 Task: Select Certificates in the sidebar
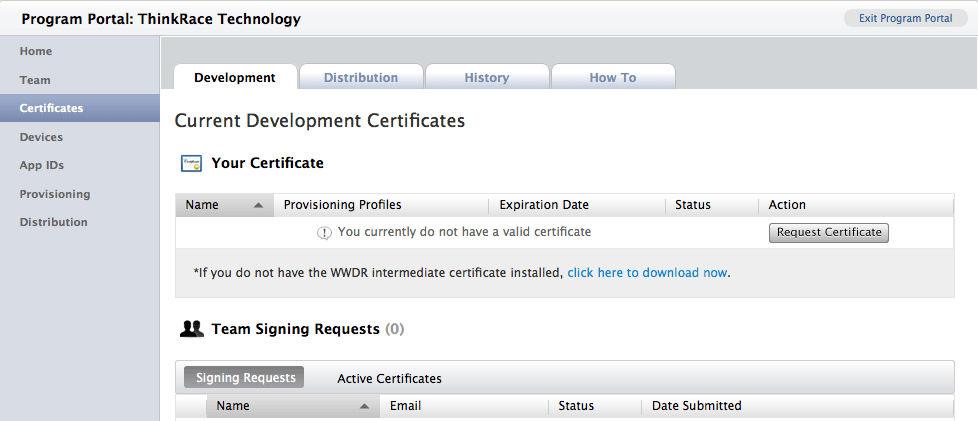click(80, 108)
